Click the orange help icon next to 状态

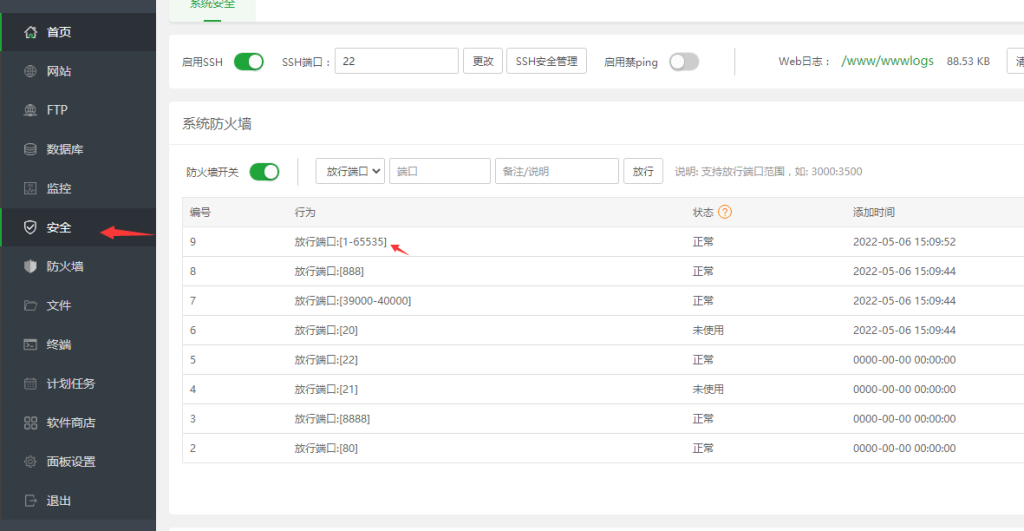[725, 212]
